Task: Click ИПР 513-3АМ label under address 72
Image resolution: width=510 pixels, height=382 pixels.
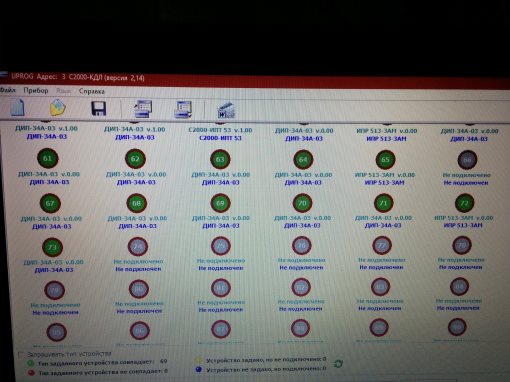Action: 463,225
